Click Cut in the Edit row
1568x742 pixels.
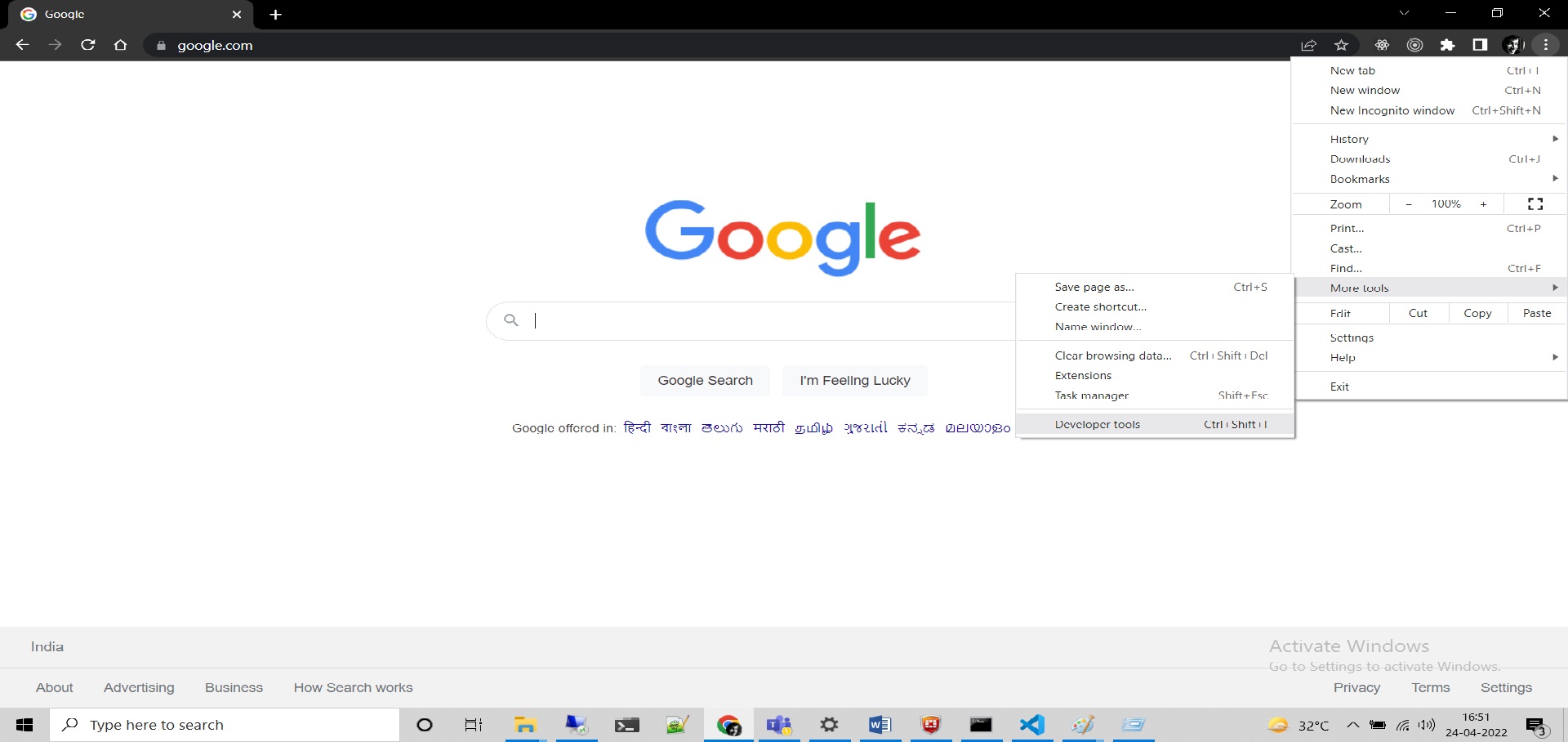pos(1419,313)
